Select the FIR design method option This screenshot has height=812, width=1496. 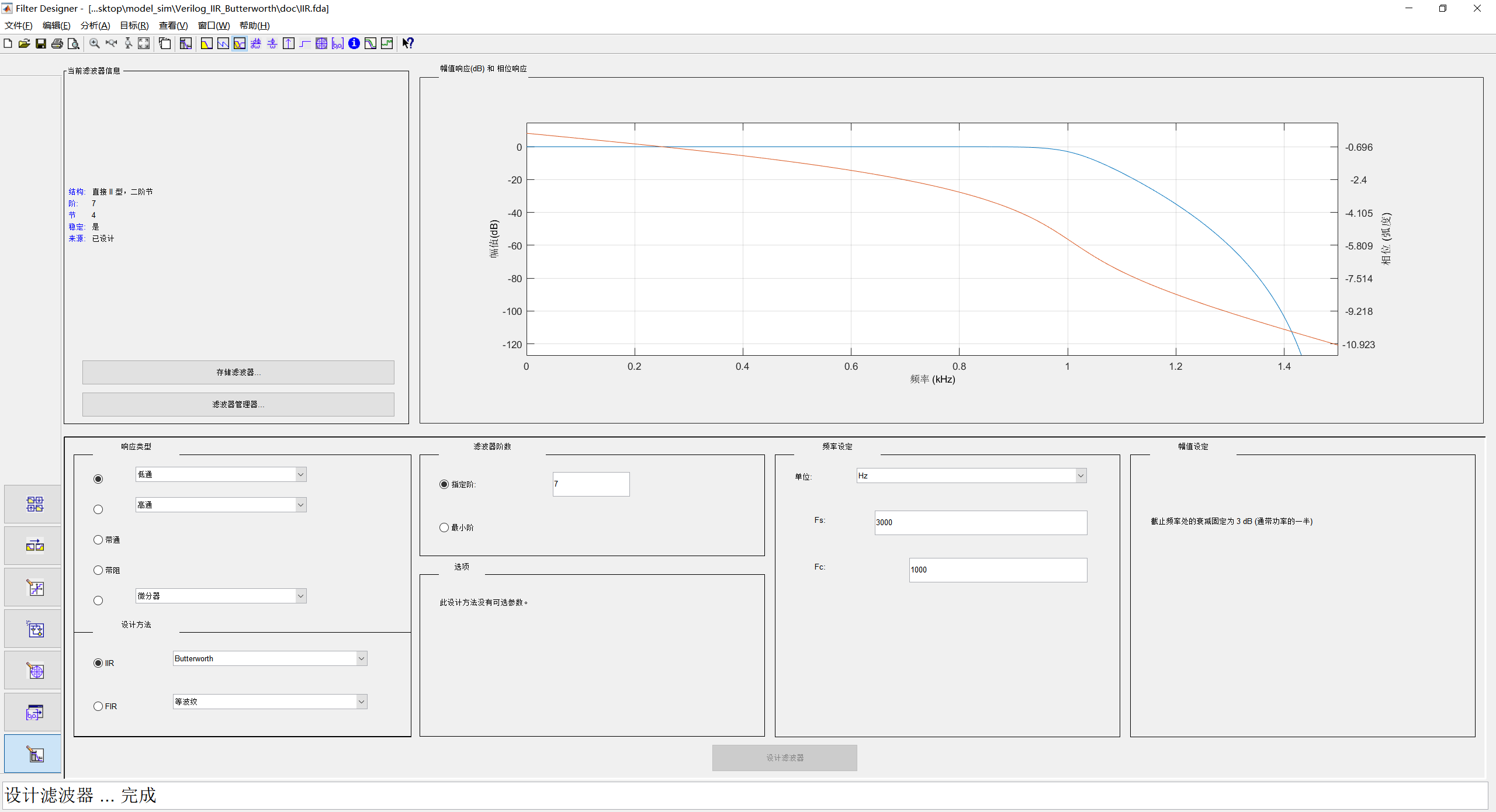point(98,706)
